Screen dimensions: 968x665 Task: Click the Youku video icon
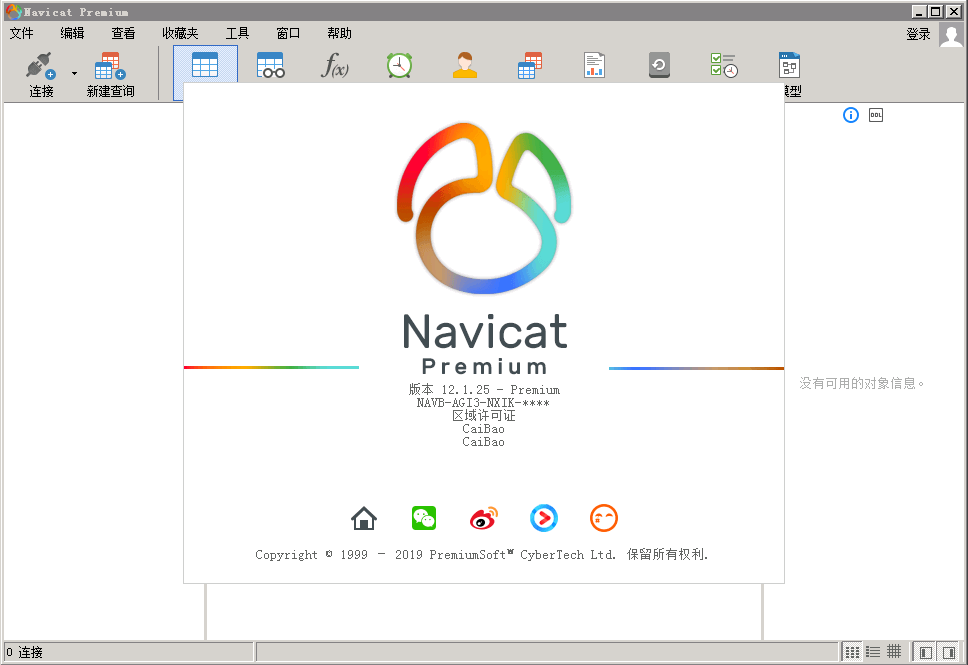tap(544, 518)
